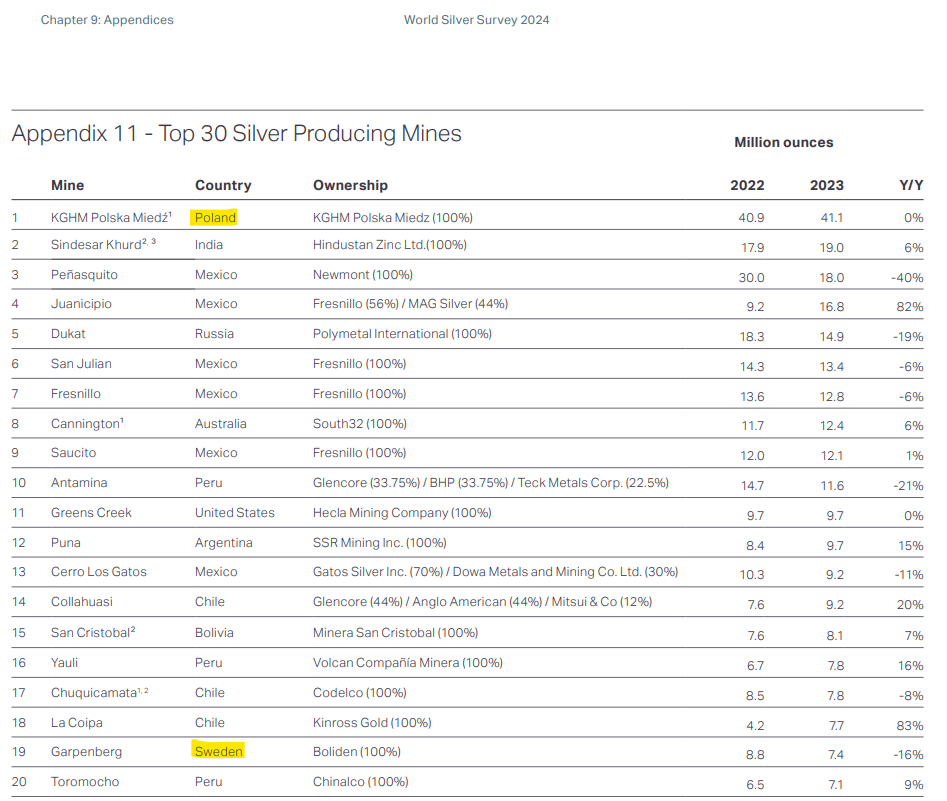
Task: Select the 2022 column header
Action: point(747,185)
